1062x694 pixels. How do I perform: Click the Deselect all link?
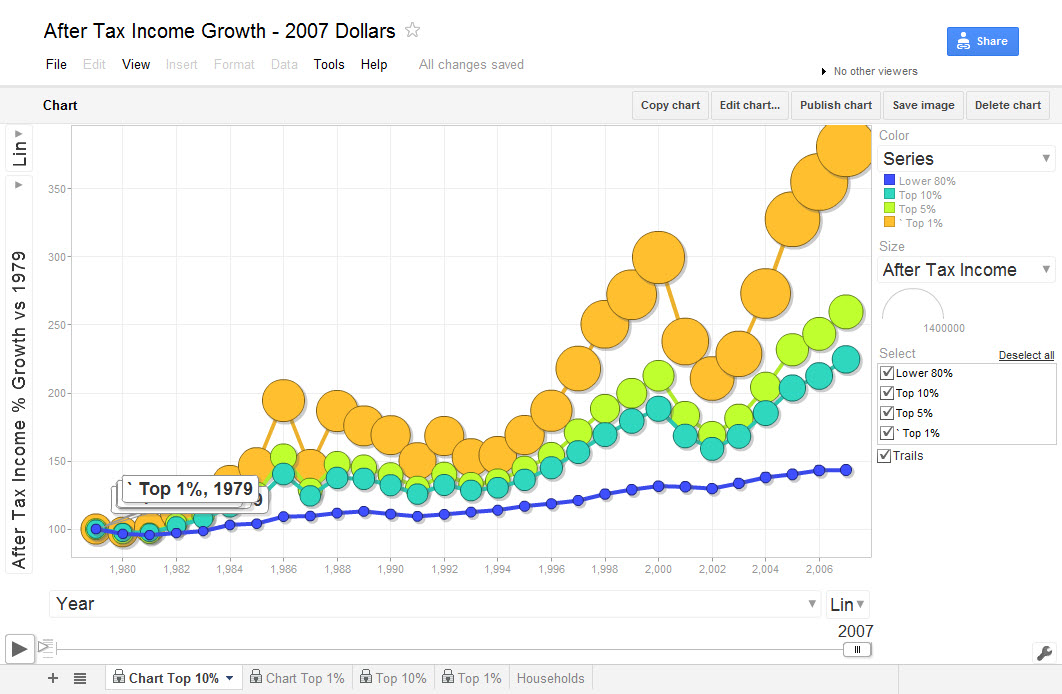tap(1026, 355)
